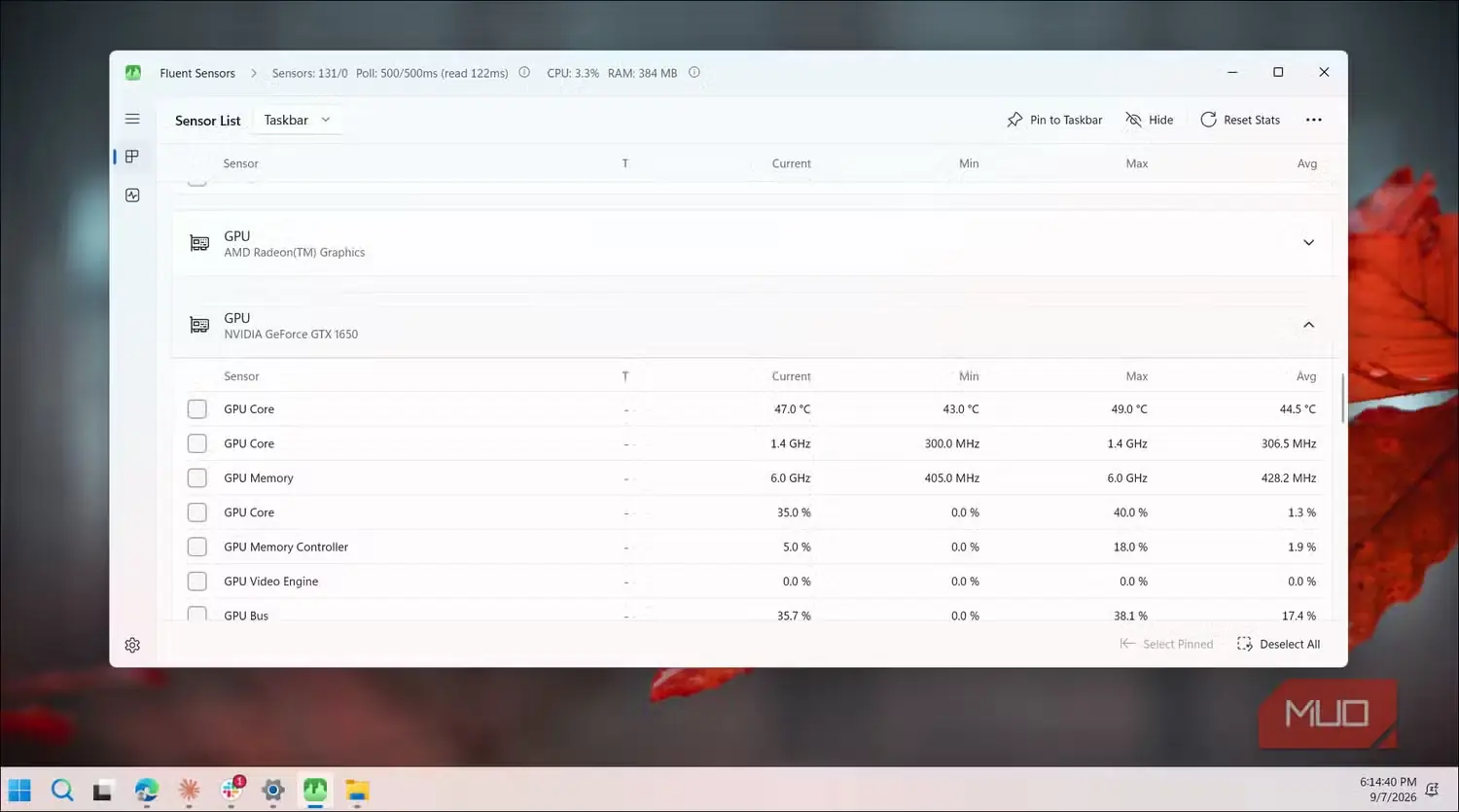1459x812 pixels.
Task: Click Reset Stats
Action: click(x=1240, y=120)
